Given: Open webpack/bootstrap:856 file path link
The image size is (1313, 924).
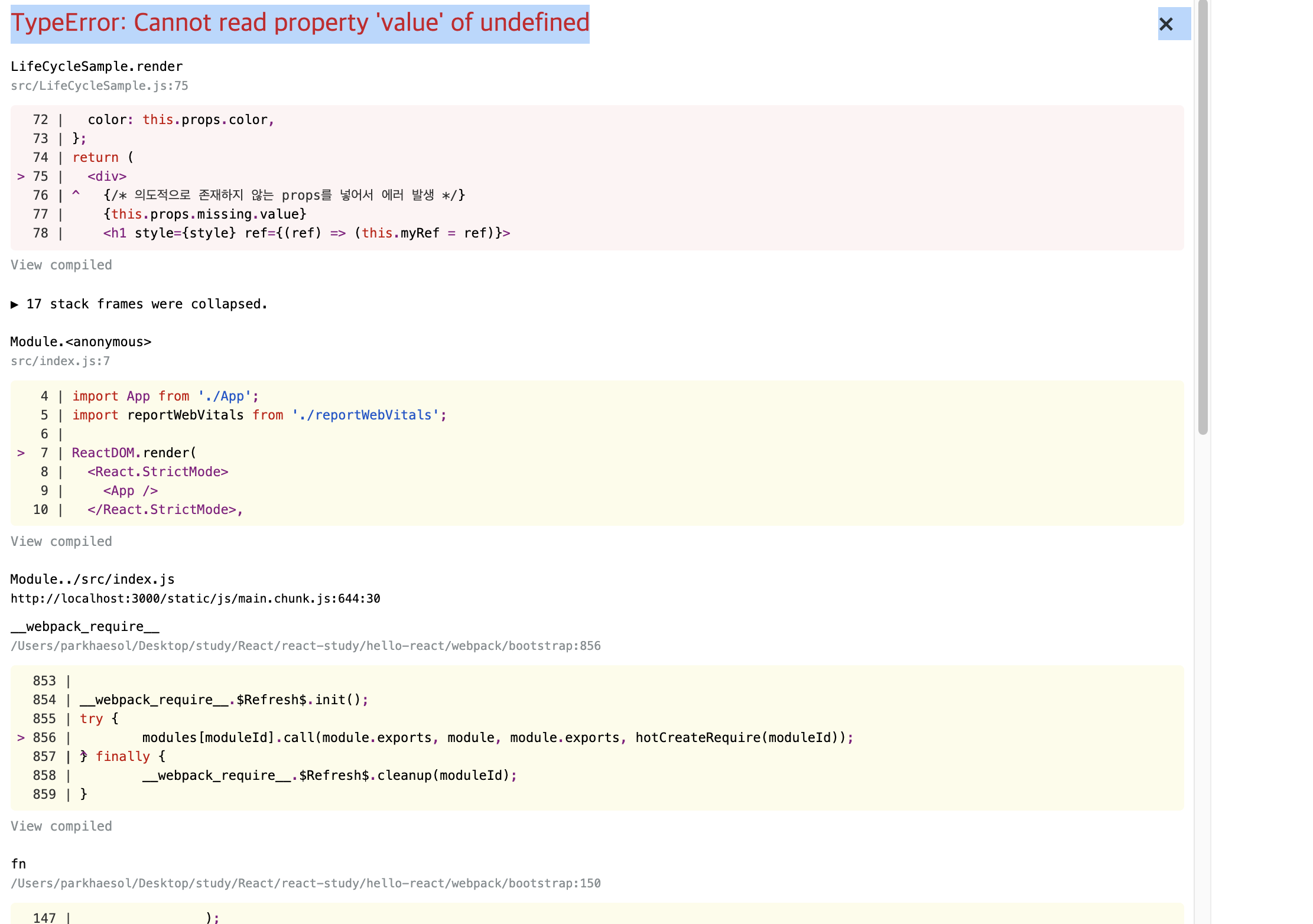Looking at the screenshot, I should (x=305, y=646).
